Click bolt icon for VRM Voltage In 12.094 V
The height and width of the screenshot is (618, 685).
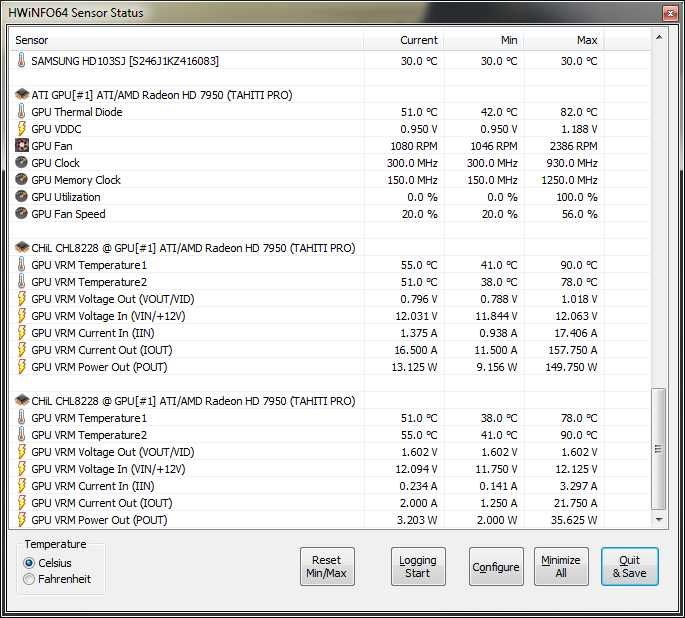[x=21, y=469]
